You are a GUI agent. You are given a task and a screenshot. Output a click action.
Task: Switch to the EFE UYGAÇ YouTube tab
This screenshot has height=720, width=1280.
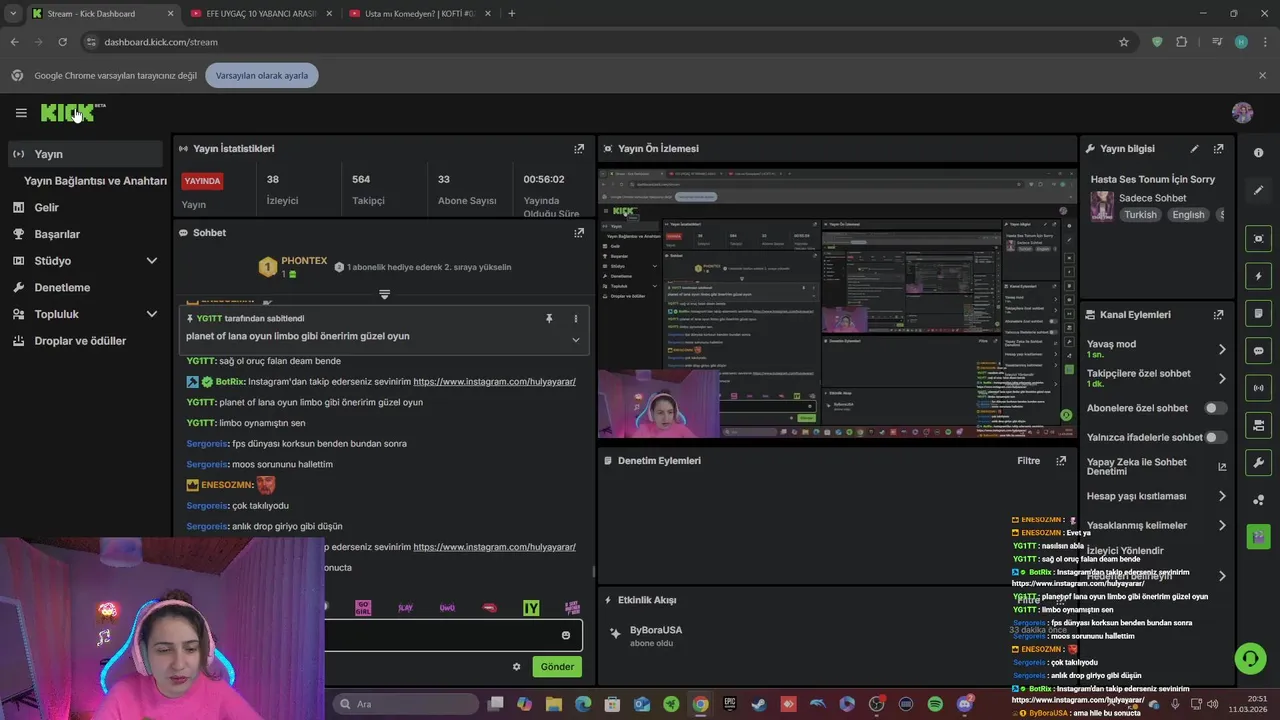(260, 13)
